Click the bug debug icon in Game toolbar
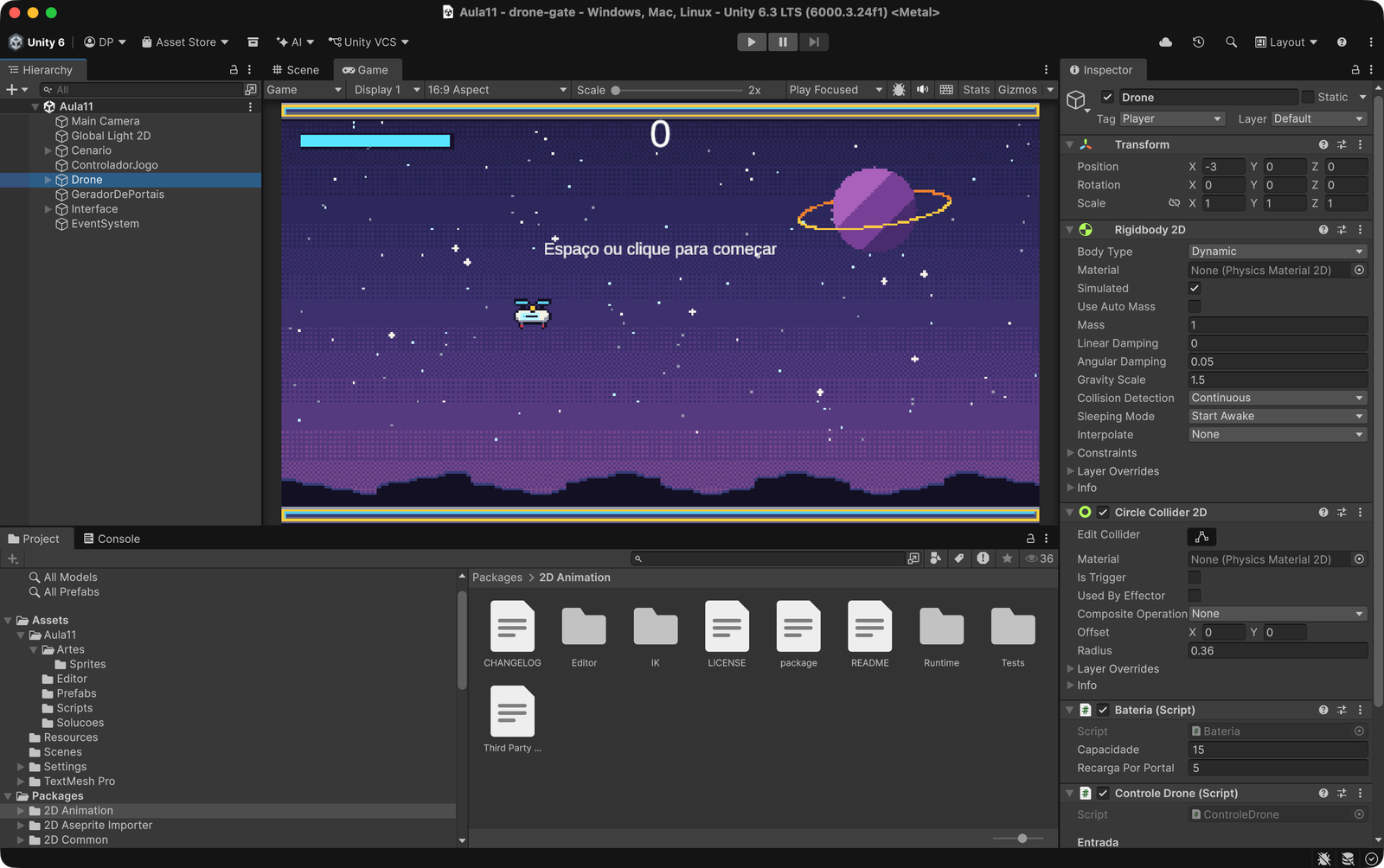 tap(899, 90)
